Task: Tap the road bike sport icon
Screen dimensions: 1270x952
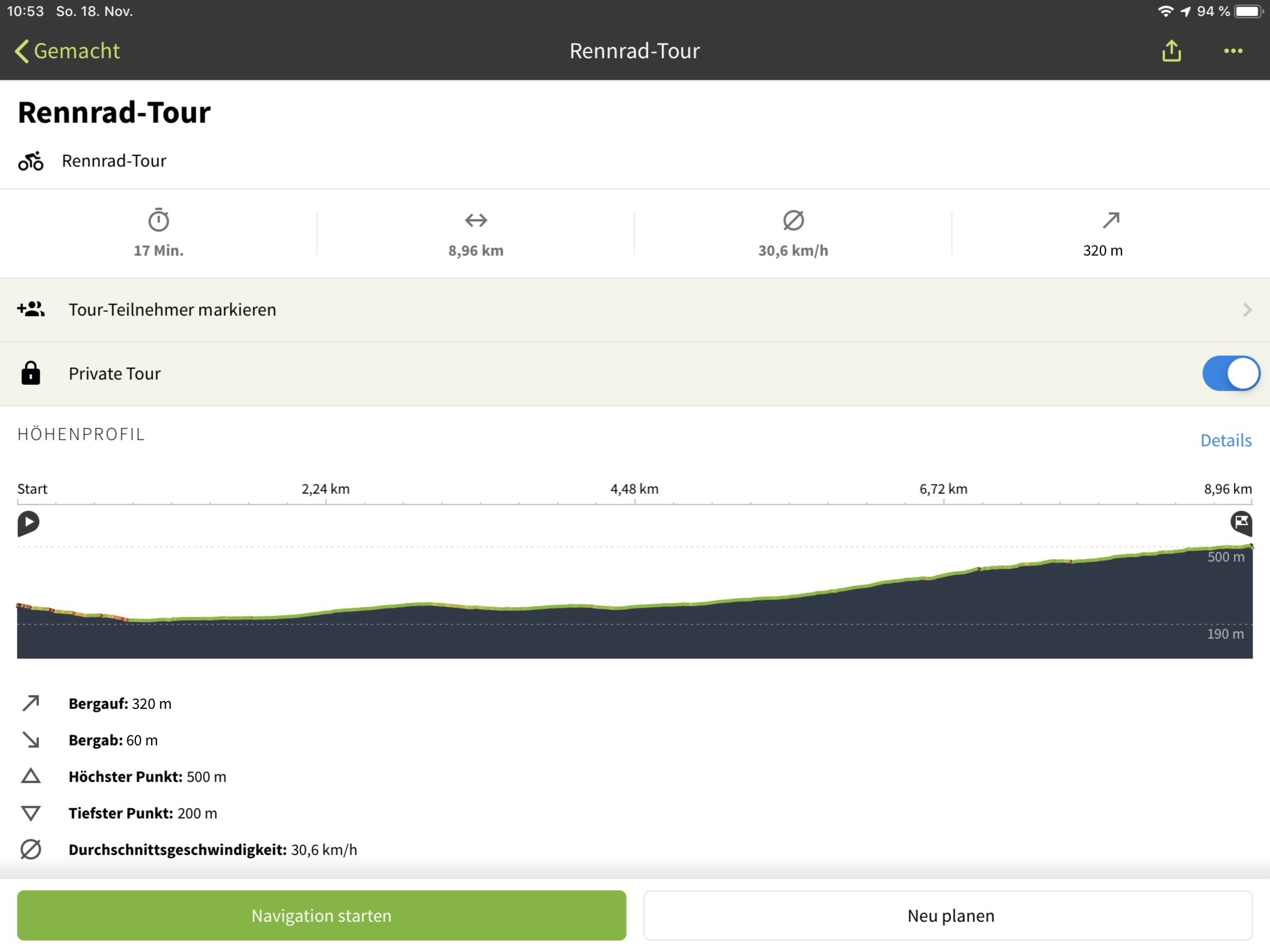Action: point(31,162)
